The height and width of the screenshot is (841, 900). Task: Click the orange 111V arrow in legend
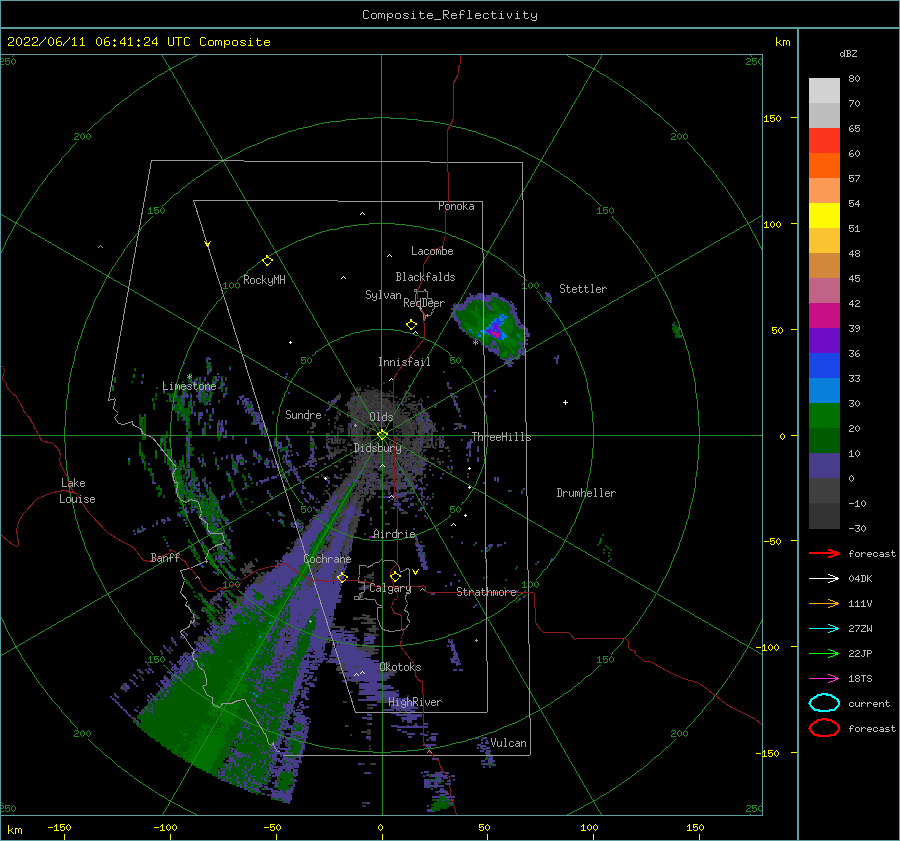pyautogui.click(x=824, y=603)
